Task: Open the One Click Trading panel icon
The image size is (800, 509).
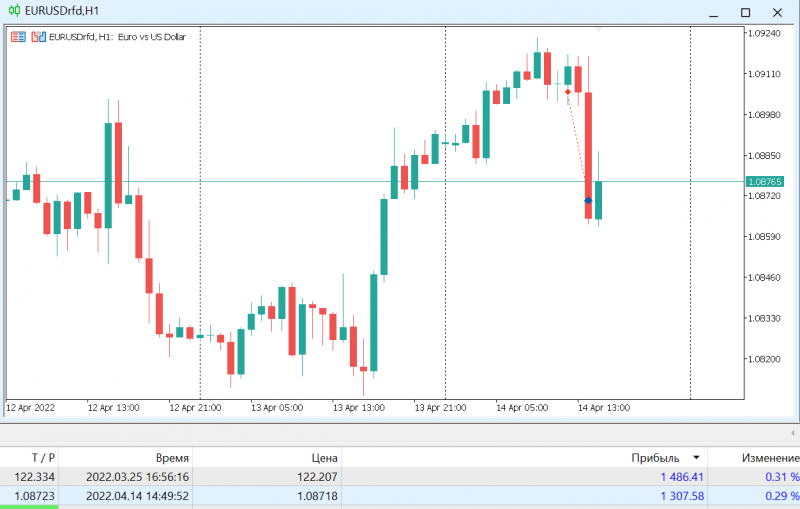Action: coord(39,37)
